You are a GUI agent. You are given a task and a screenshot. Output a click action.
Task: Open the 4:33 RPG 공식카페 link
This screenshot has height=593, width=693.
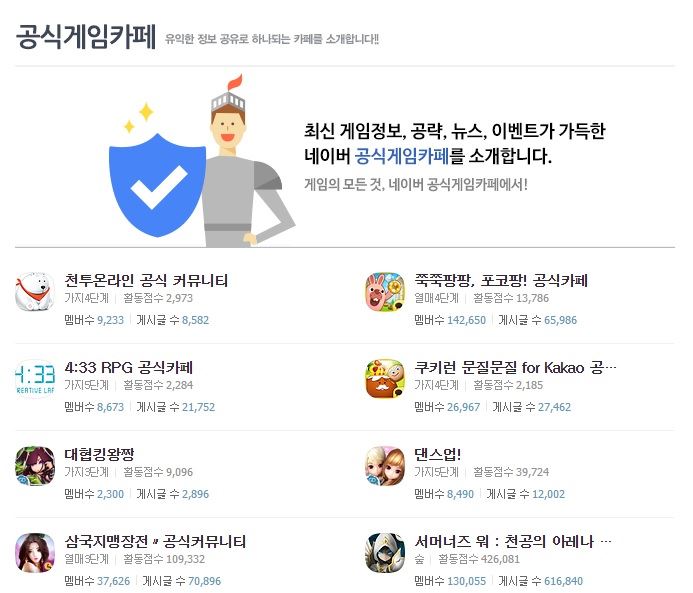pyautogui.click(x=129, y=368)
